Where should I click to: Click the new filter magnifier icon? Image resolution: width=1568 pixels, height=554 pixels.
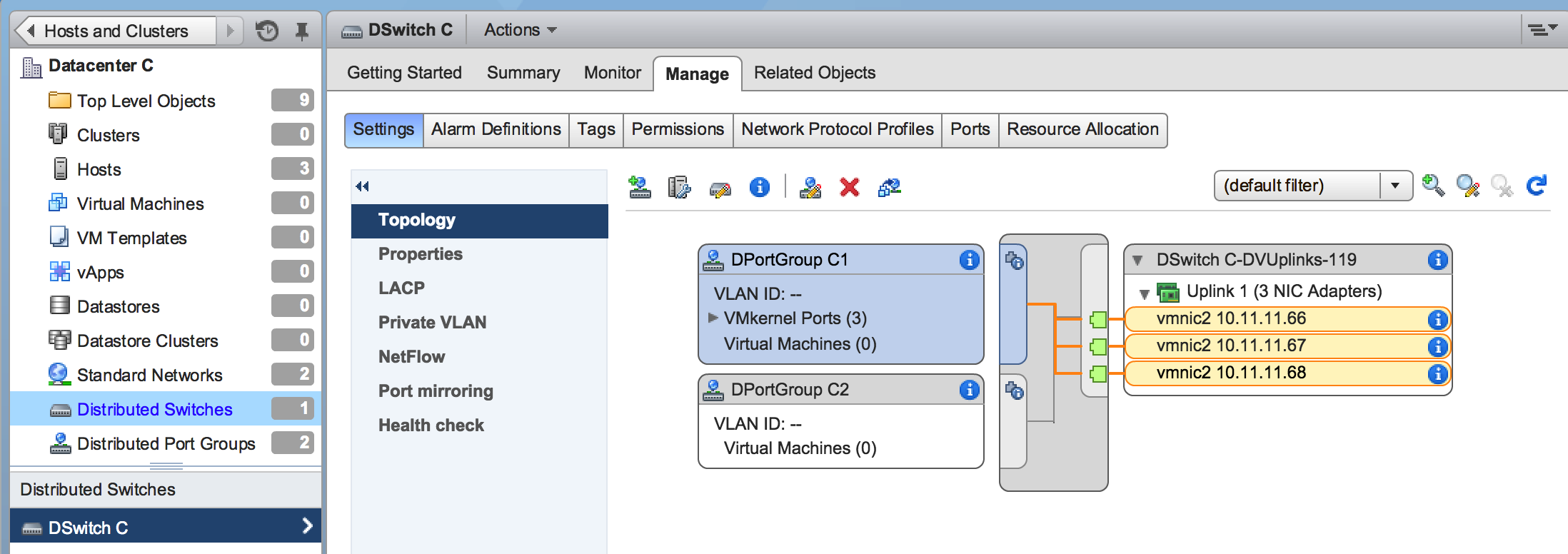pos(1432,186)
